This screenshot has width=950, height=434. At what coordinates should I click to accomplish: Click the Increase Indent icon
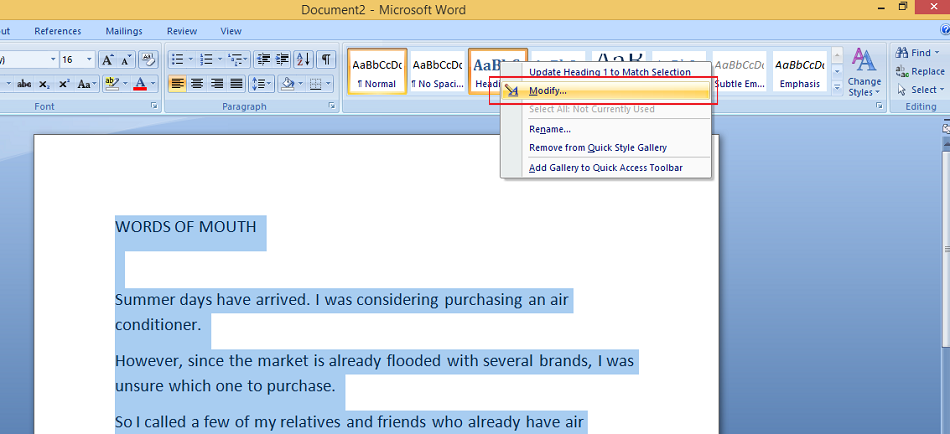[282, 60]
